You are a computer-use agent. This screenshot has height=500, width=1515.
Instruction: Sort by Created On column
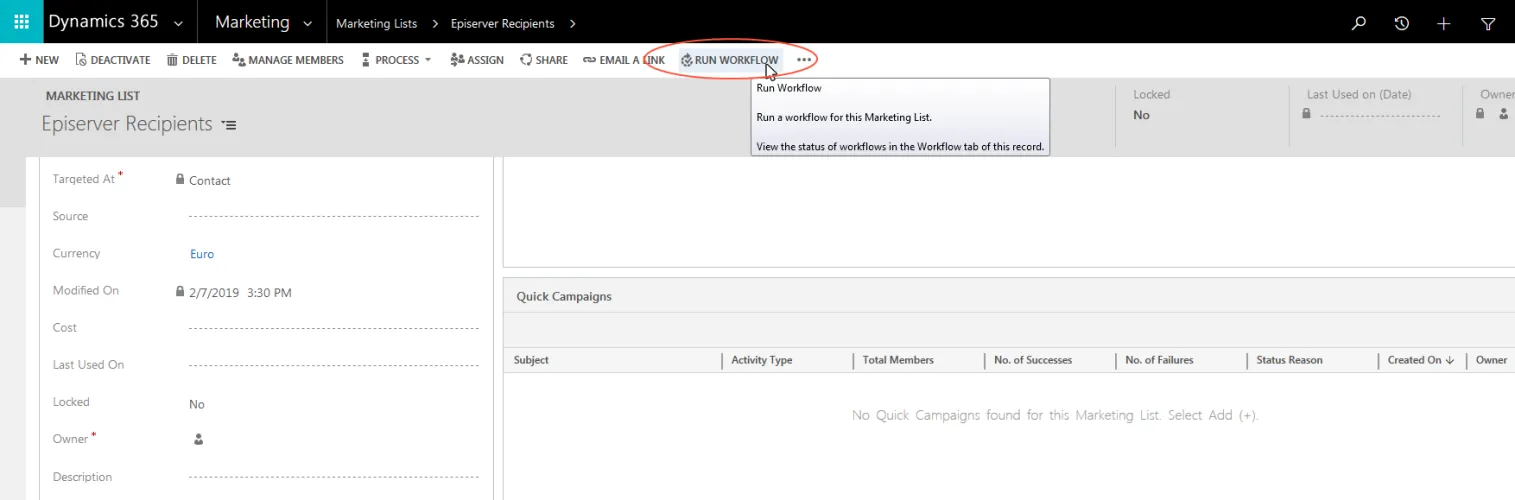(1420, 360)
